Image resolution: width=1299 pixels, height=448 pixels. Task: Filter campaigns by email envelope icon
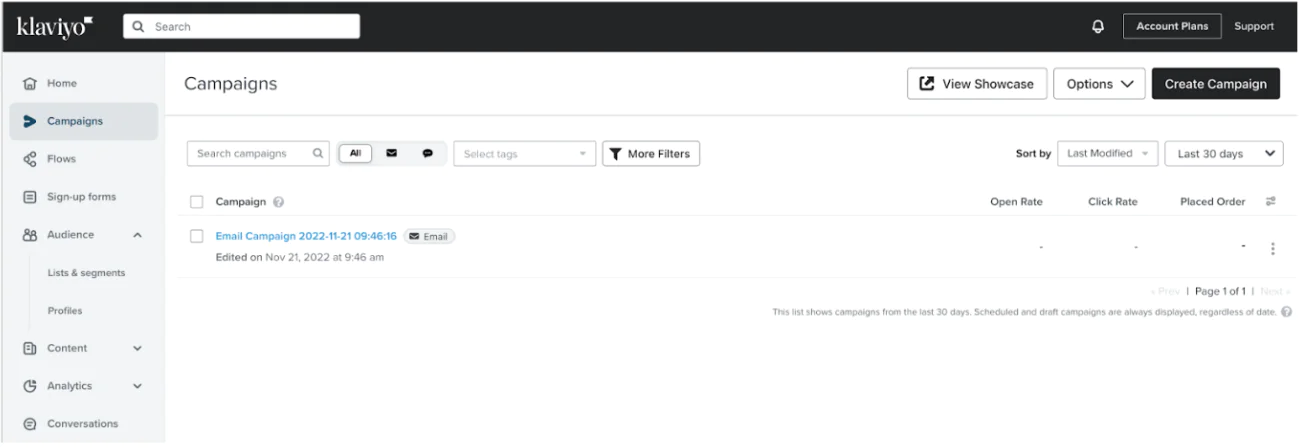tap(391, 154)
